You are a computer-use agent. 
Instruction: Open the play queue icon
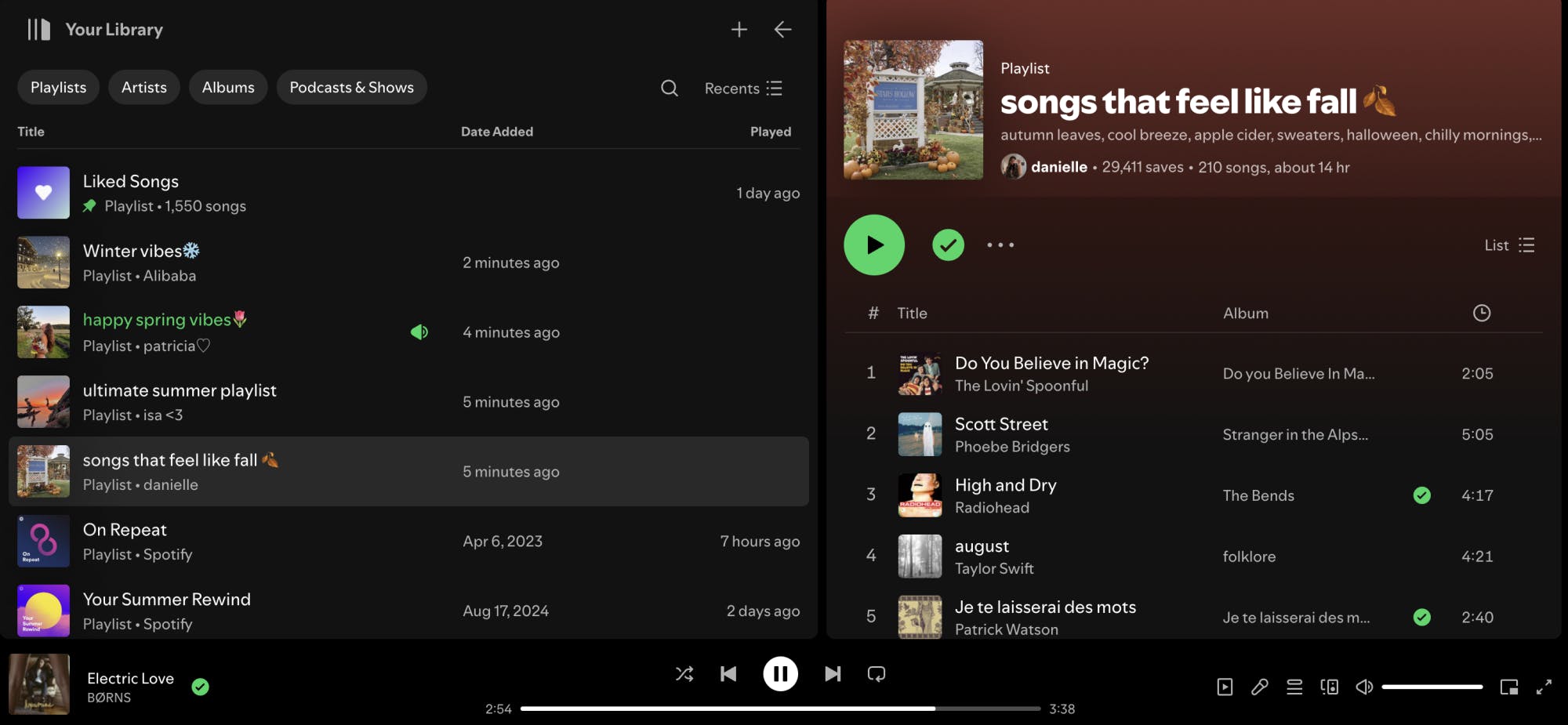[x=1294, y=687]
